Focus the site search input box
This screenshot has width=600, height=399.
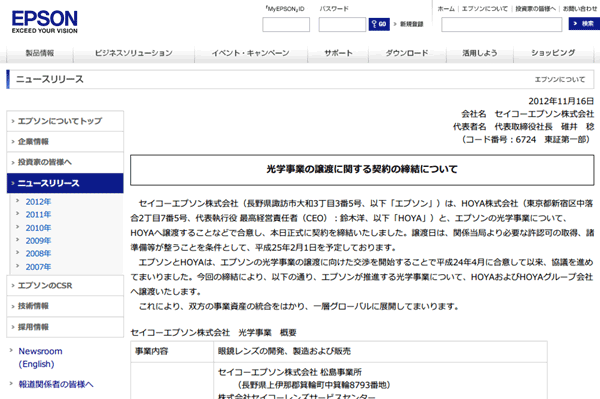[x=501, y=24]
